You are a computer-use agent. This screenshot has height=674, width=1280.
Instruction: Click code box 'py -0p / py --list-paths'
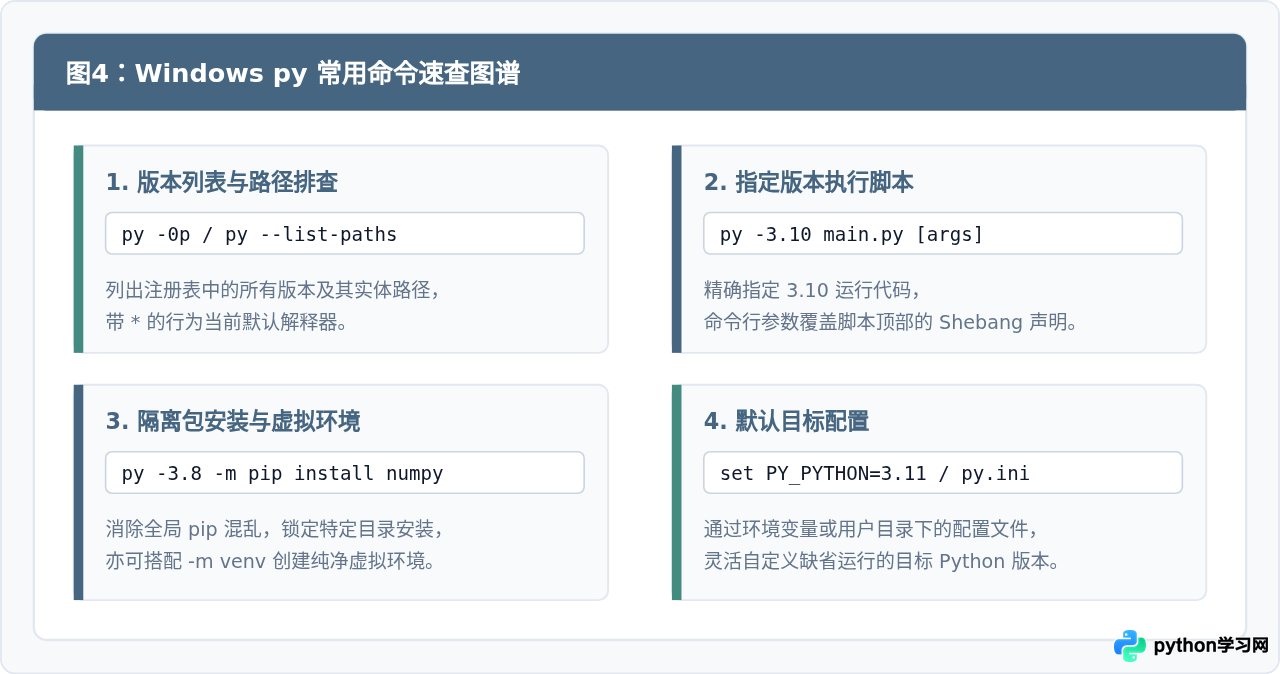(345, 233)
